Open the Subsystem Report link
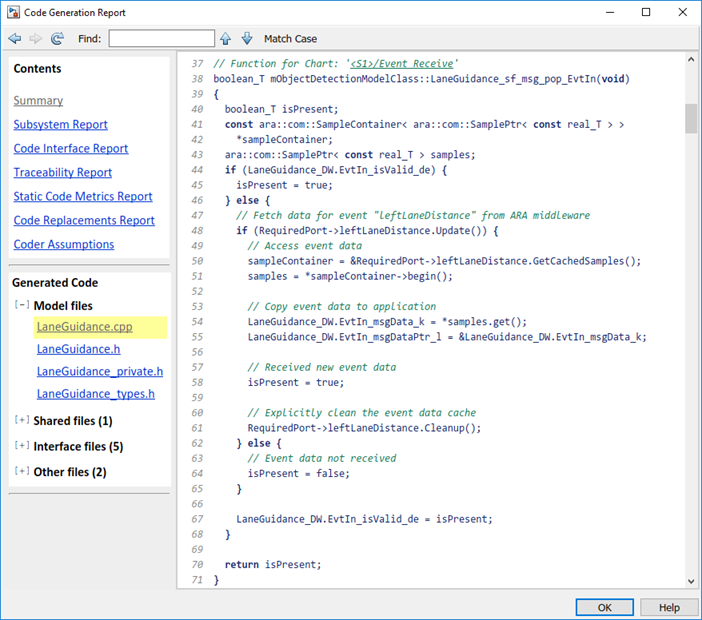The width and height of the screenshot is (702, 620). point(60,124)
